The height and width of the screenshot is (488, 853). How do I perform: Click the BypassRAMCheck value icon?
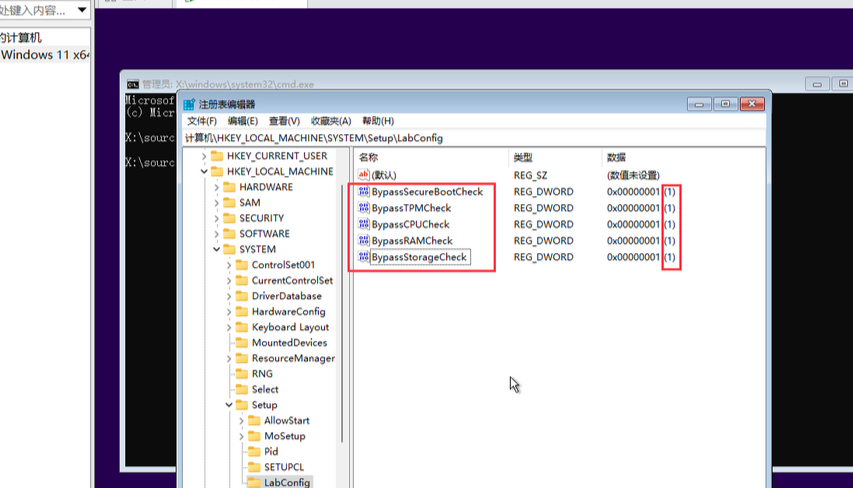point(364,241)
